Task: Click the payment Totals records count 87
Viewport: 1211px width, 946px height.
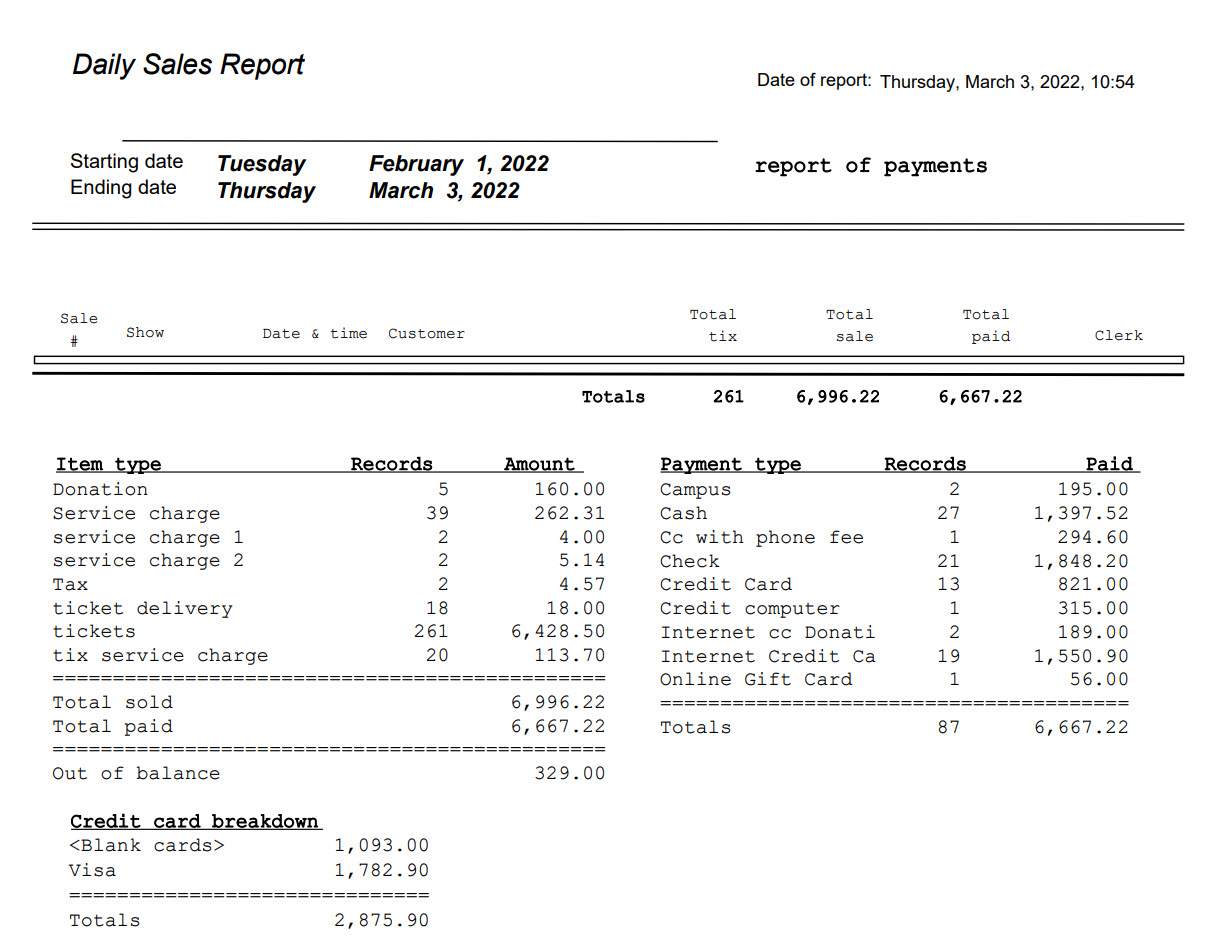Action: coord(948,728)
